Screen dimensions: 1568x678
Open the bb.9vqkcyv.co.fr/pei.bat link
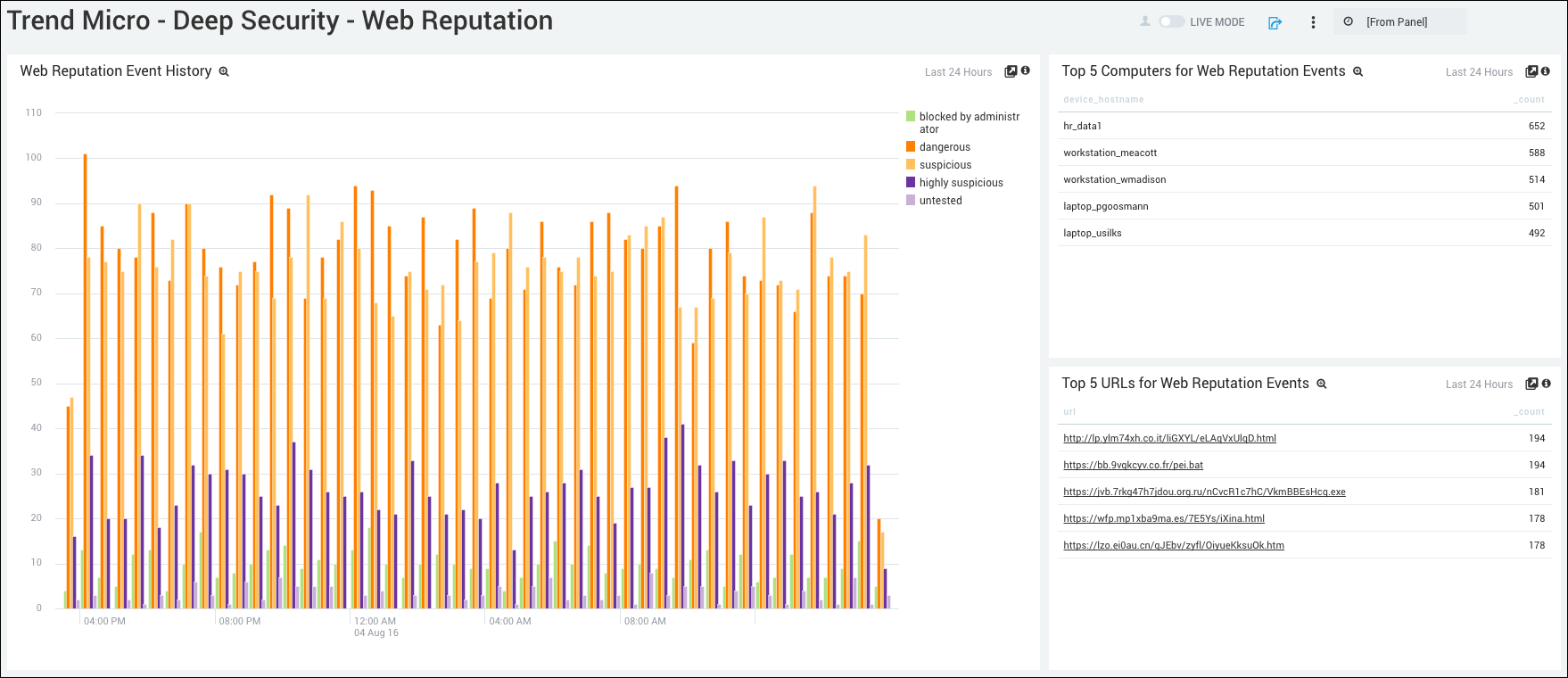click(1133, 465)
